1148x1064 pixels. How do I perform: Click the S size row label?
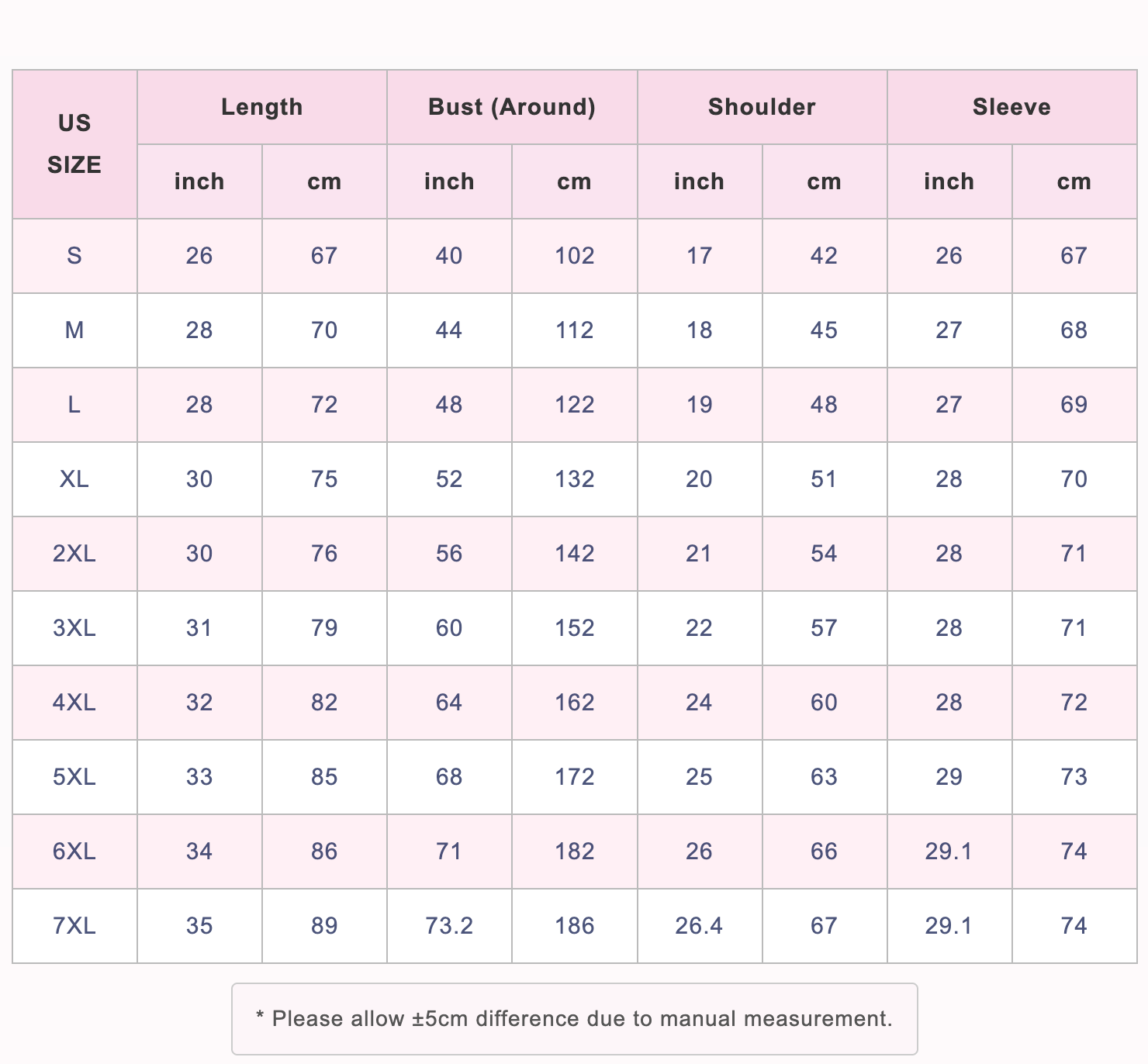click(74, 256)
